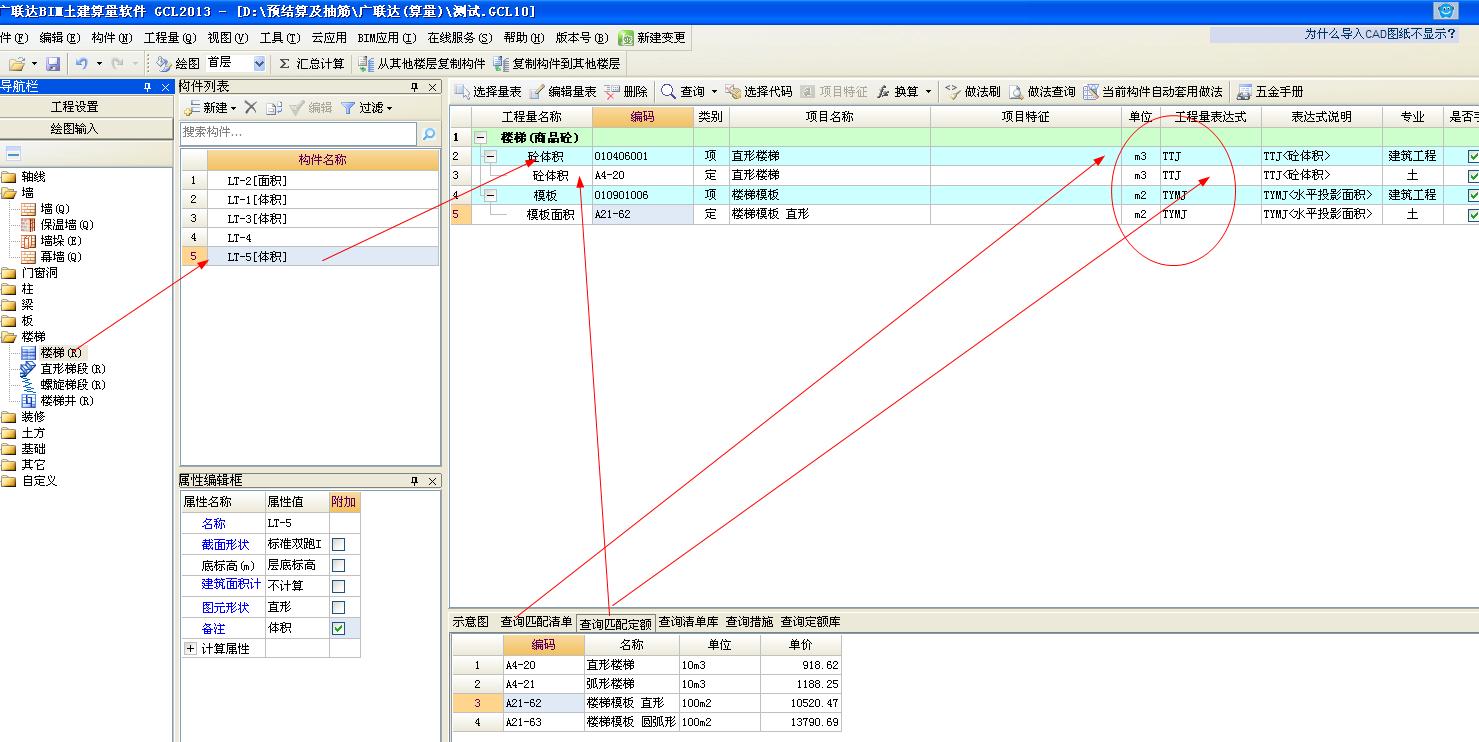The image size is (1479, 742).
Task: Open the 过滤 filter dropdown
Action: click(389, 108)
